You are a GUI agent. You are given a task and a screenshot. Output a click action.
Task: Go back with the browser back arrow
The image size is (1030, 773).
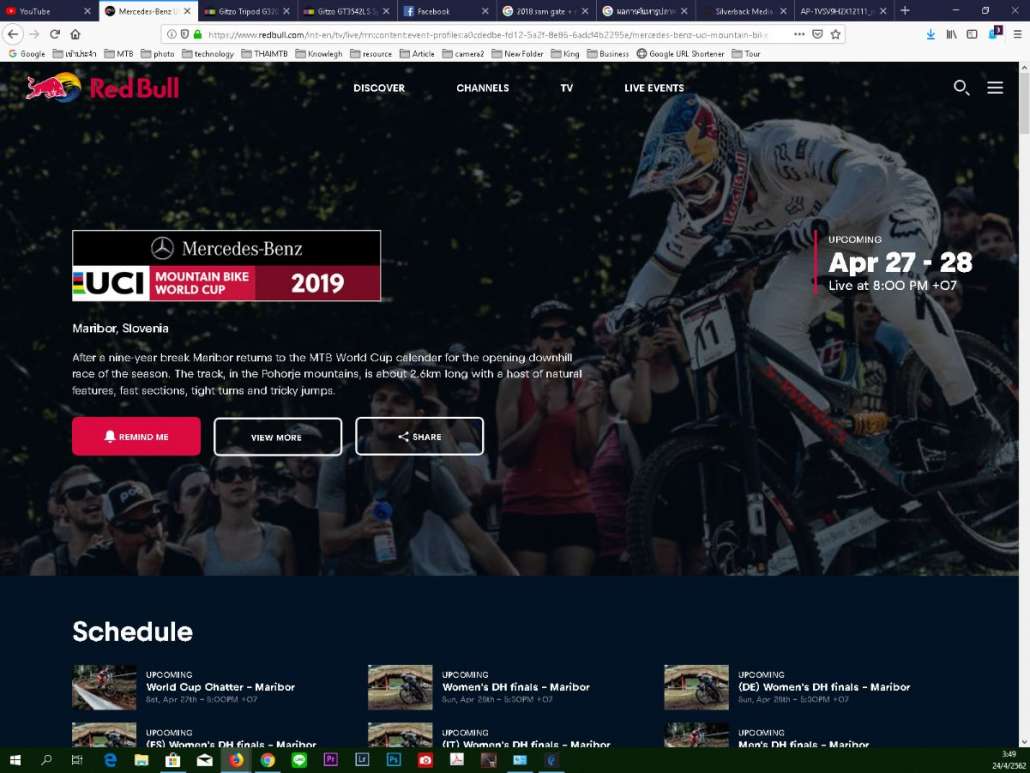click(14, 34)
